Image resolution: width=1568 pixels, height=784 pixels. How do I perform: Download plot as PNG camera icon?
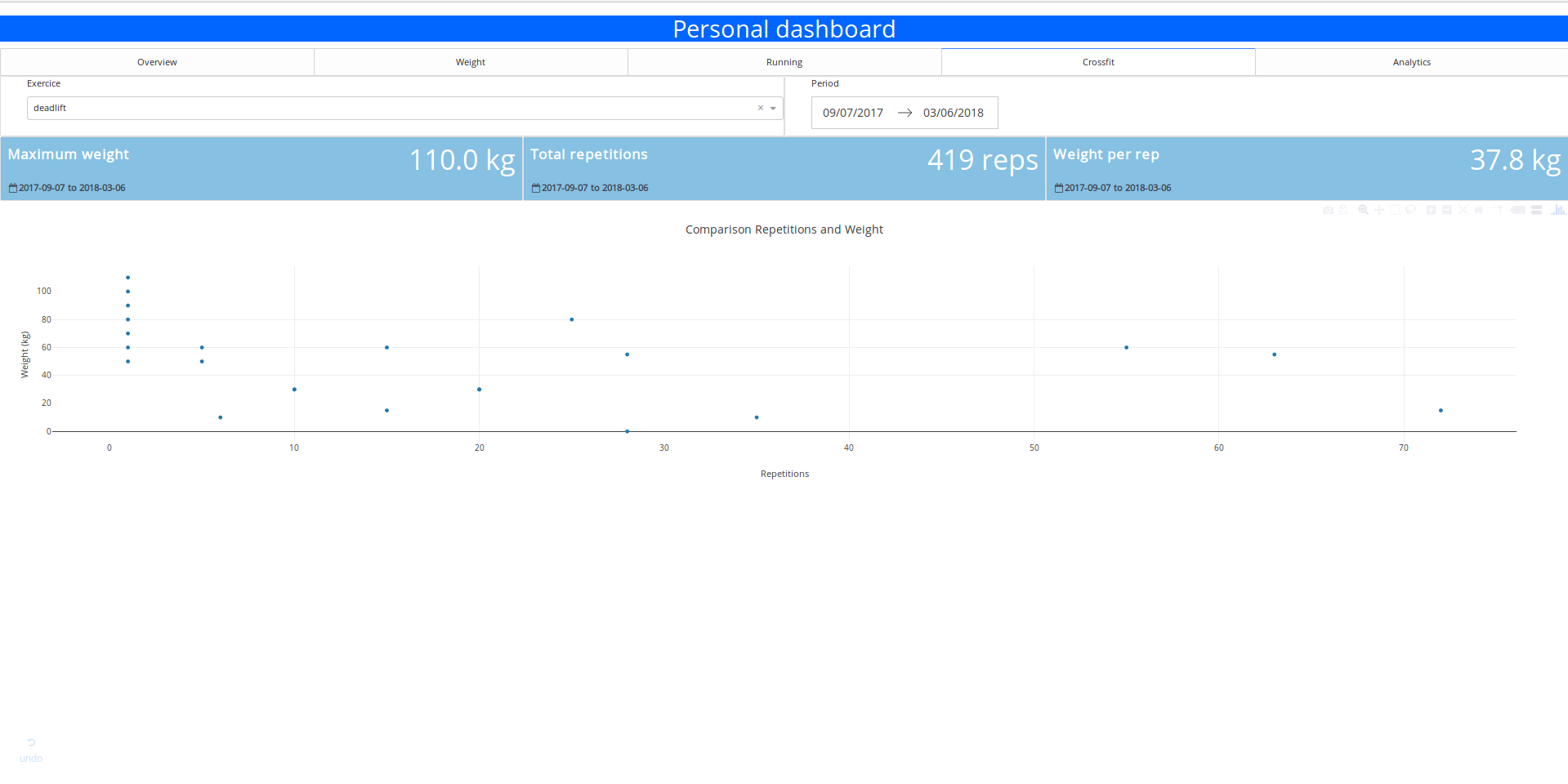[x=1328, y=210]
